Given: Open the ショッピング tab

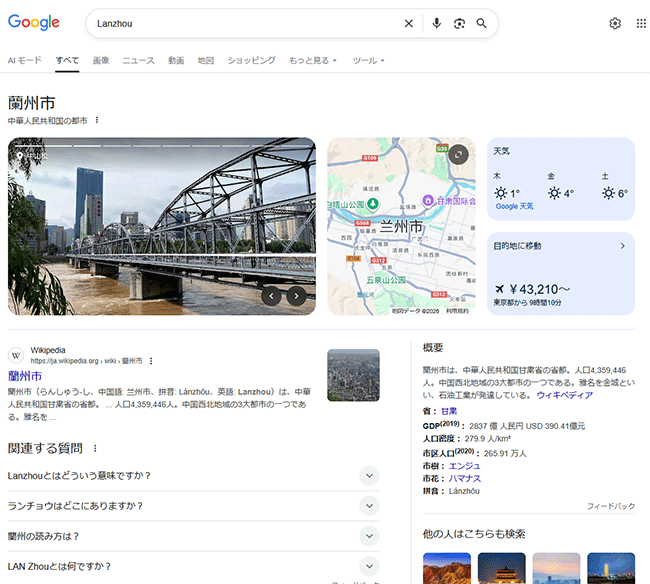Looking at the screenshot, I should pos(251,61).
